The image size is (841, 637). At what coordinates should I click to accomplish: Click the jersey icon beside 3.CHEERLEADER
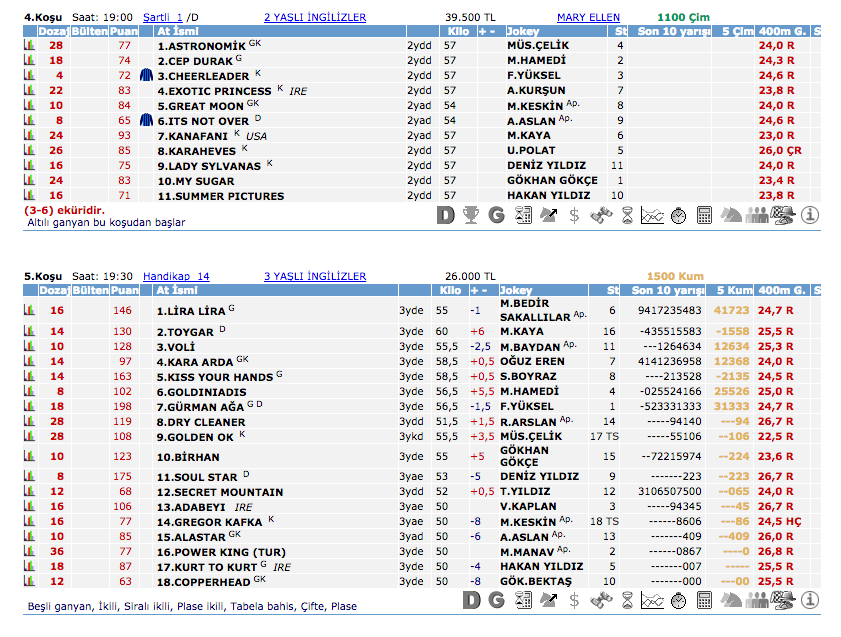(146, 75)
